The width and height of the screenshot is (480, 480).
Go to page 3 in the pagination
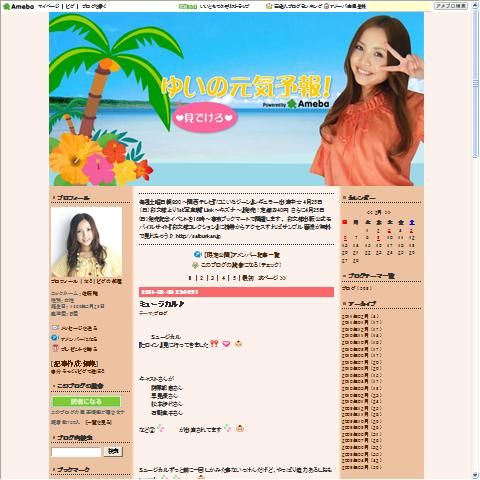pyautogui.click(x=212, y=278)
